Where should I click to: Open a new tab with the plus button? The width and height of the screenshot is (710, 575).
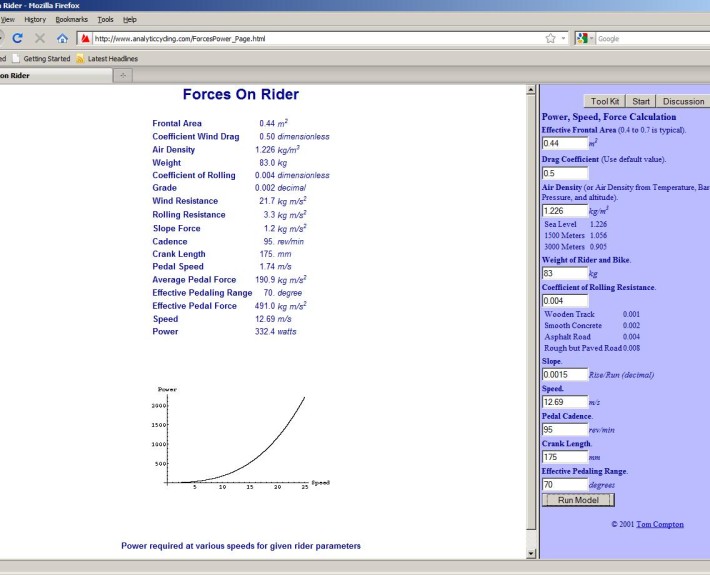pyautogui.click(x=123, y=76)
